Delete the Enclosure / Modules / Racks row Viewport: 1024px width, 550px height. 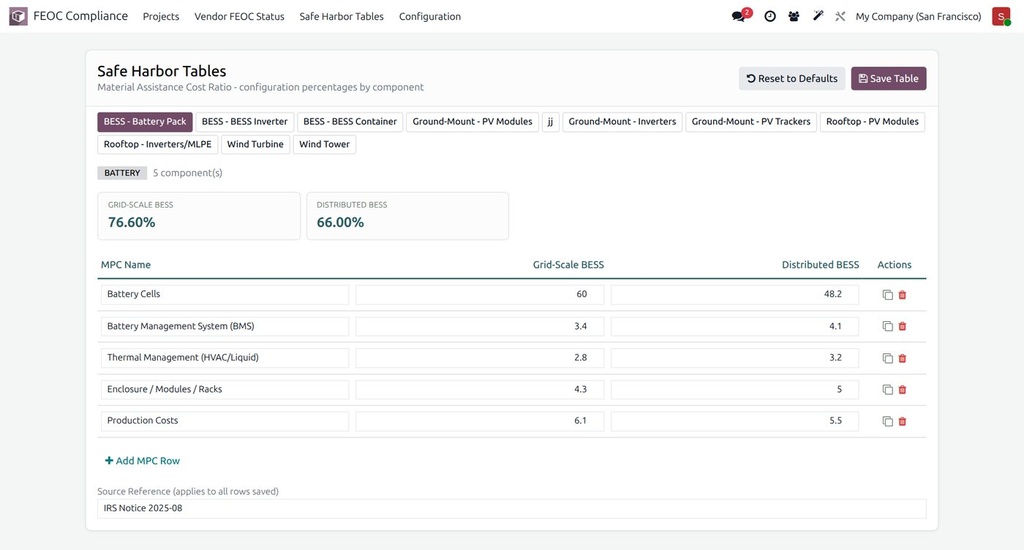[903, 389]
